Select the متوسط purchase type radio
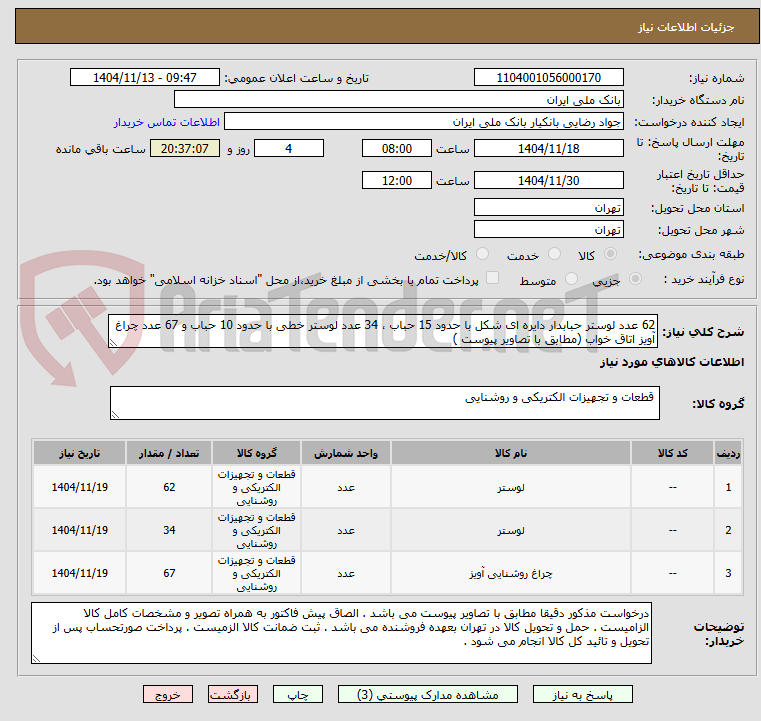Image resolution: width=761 pixels, height=721 pixels. point(572,279)
